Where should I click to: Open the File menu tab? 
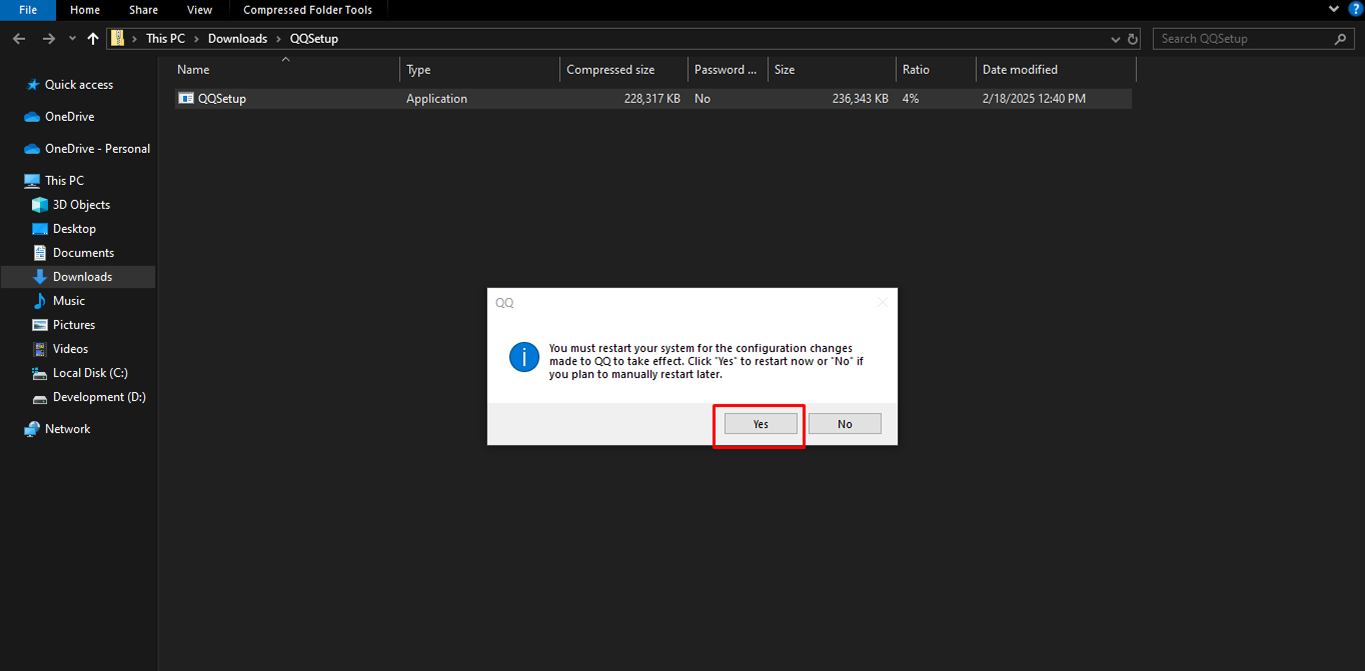coord(28,10)
